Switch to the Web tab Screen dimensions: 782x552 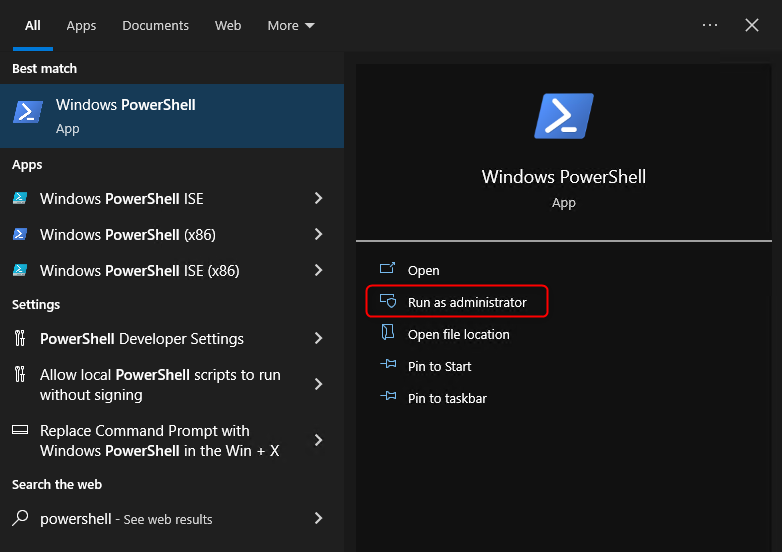pyautogui.click(x=228, y=25)
